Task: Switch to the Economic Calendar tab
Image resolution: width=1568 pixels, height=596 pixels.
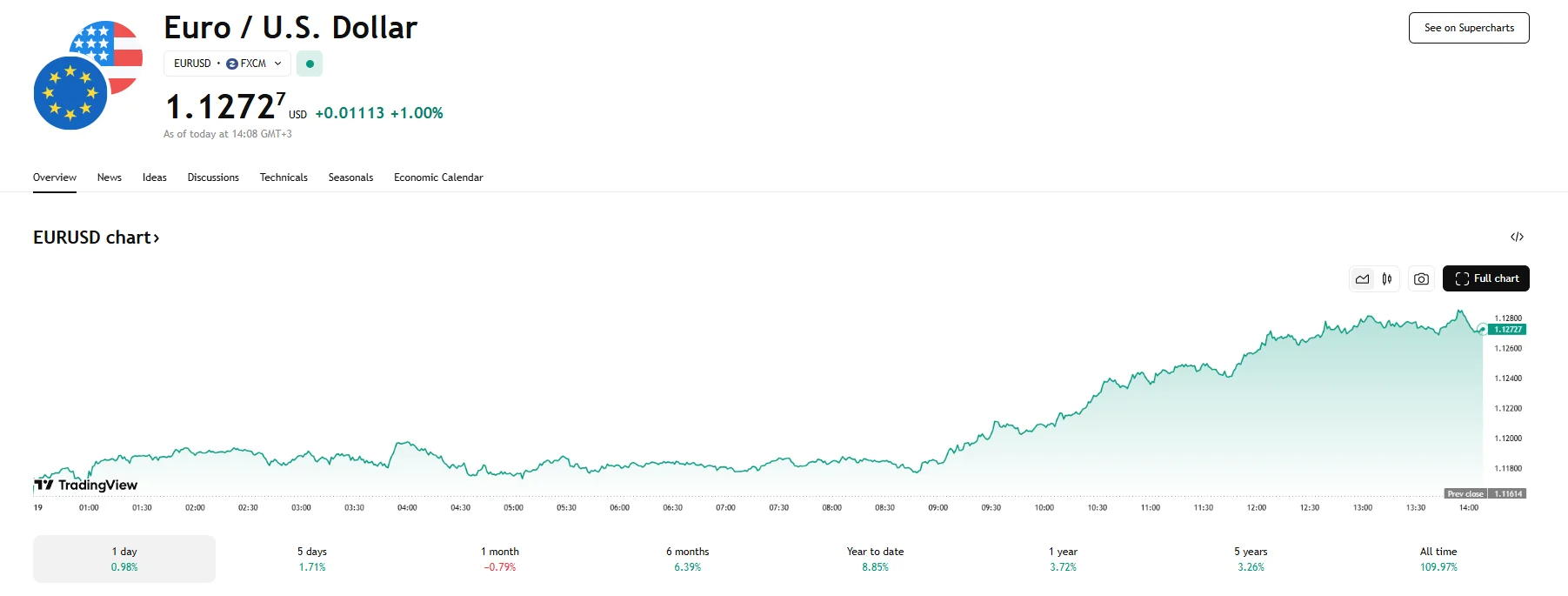Action: [438, 177]
